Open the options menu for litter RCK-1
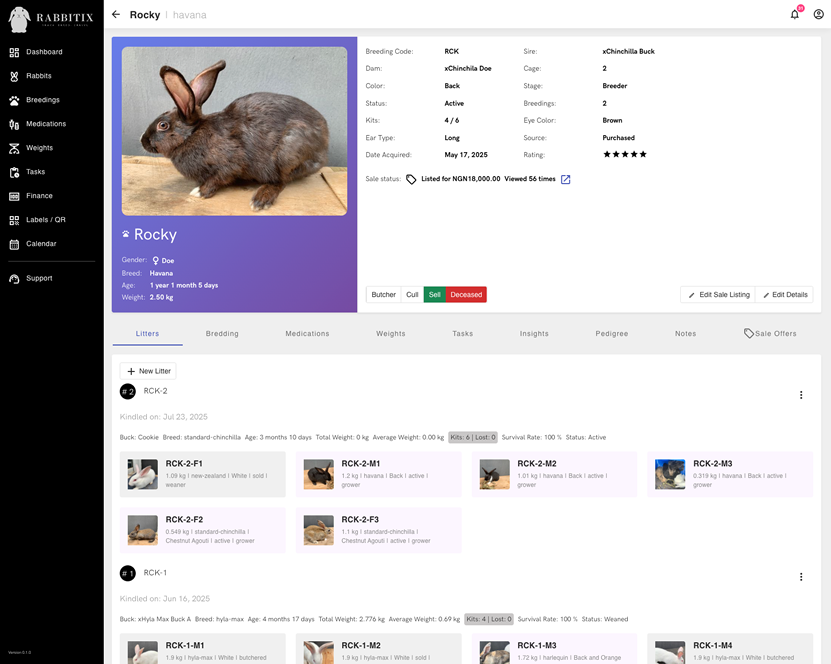Image resolution: width=831 pixels, height=664 pixels. pyautogui.click(x=800, y=575)
